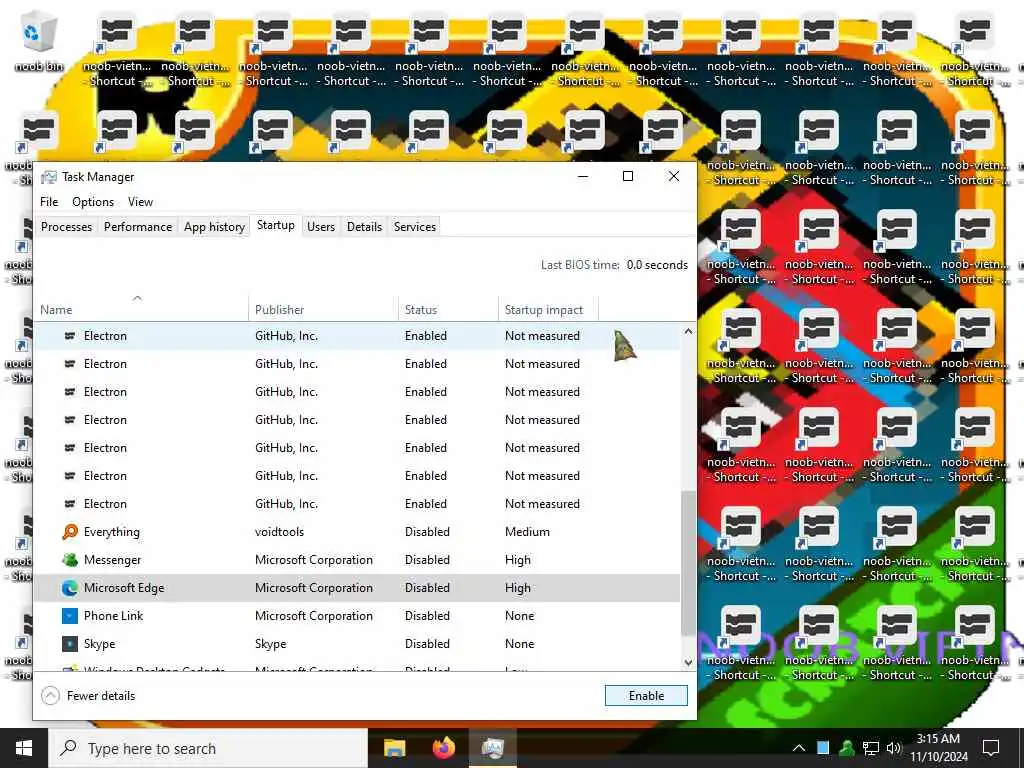Click the Last BIOS time value
Image resolution: width=1024 pixels, height=768 pixels.
[657, 265]
